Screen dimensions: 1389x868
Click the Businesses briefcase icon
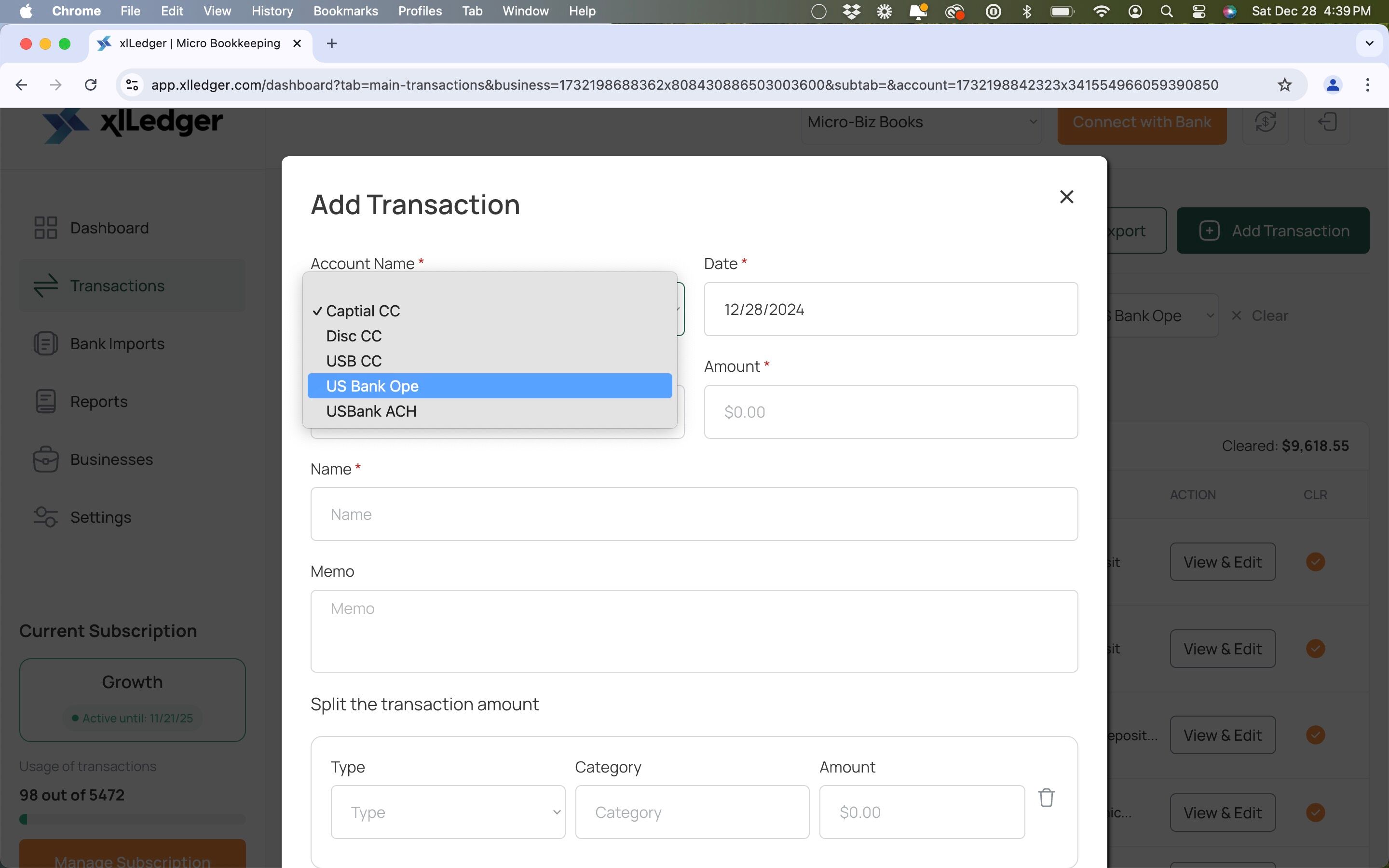45,459
